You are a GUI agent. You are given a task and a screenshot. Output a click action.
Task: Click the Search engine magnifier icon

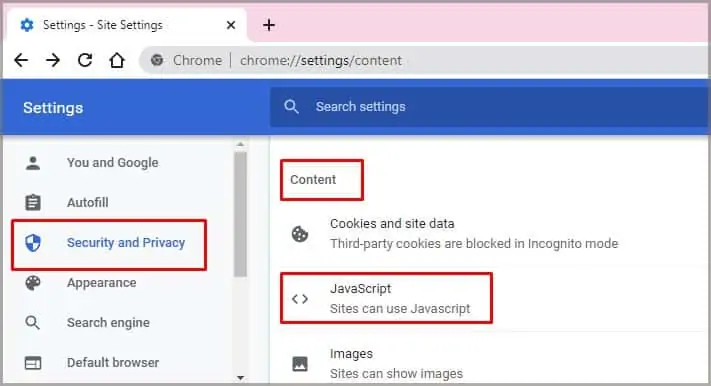click(x=33, y=323)
